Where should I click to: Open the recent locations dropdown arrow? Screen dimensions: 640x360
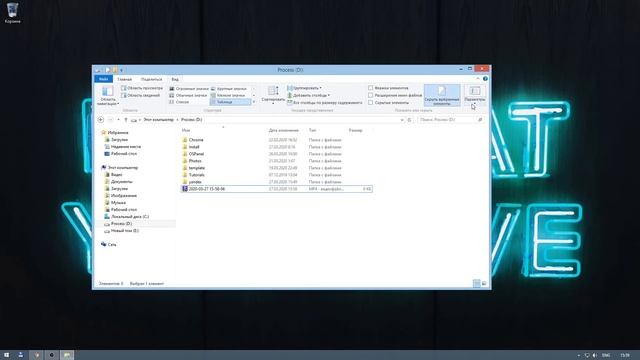pyautogui.click(x=118, y=120)
